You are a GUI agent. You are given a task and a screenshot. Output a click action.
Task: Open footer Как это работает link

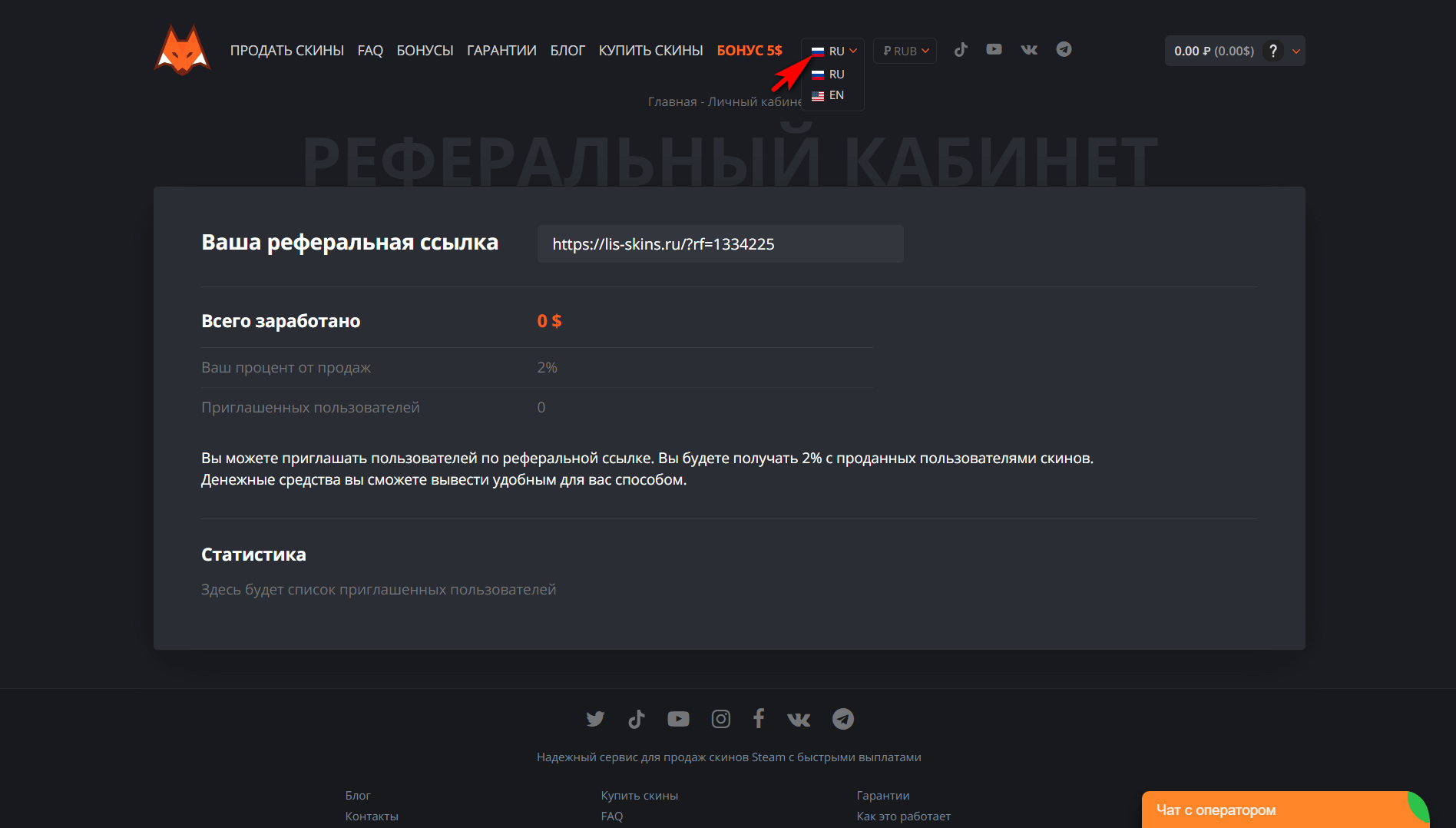[904, 816]
